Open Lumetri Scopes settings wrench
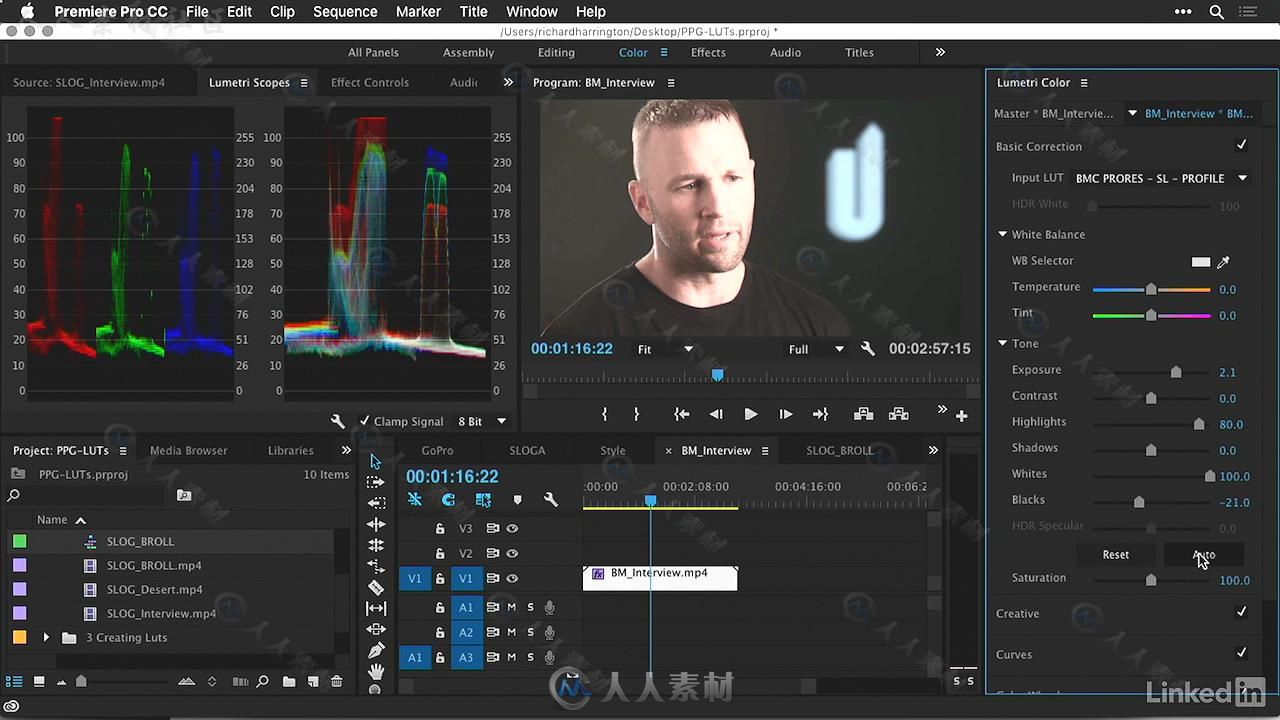This screenshot has height=720, width=1280. [338, 421]
